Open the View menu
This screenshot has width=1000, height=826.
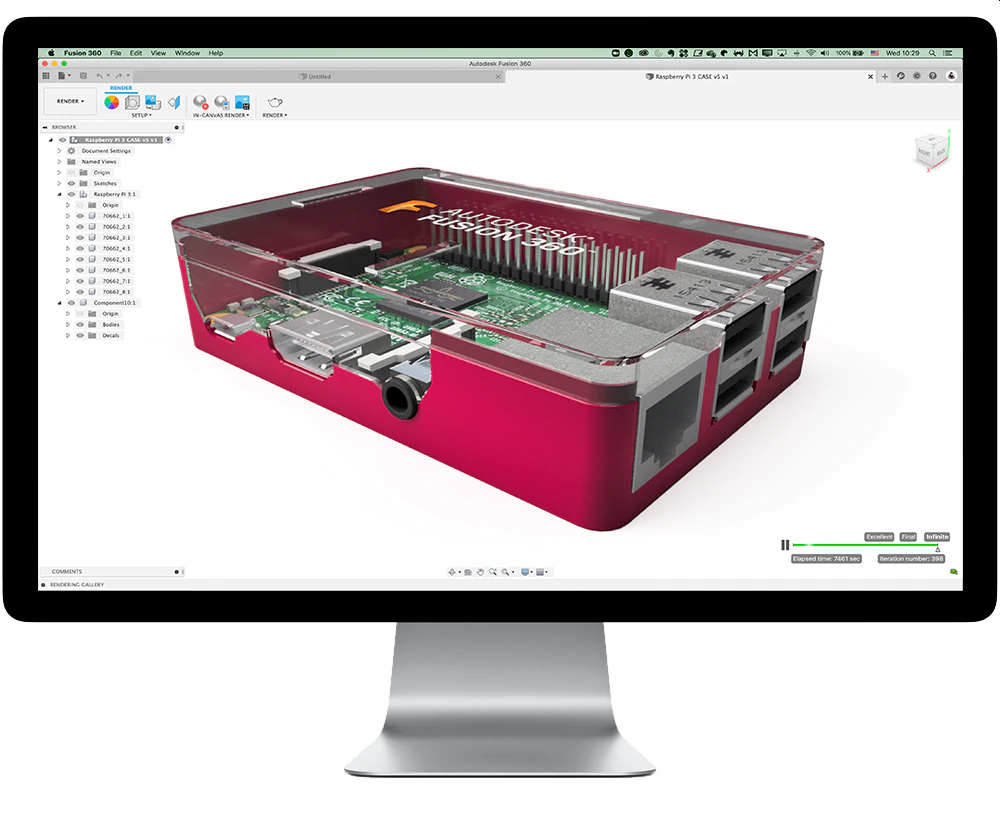pyautogui.click(x=158, y=54)
